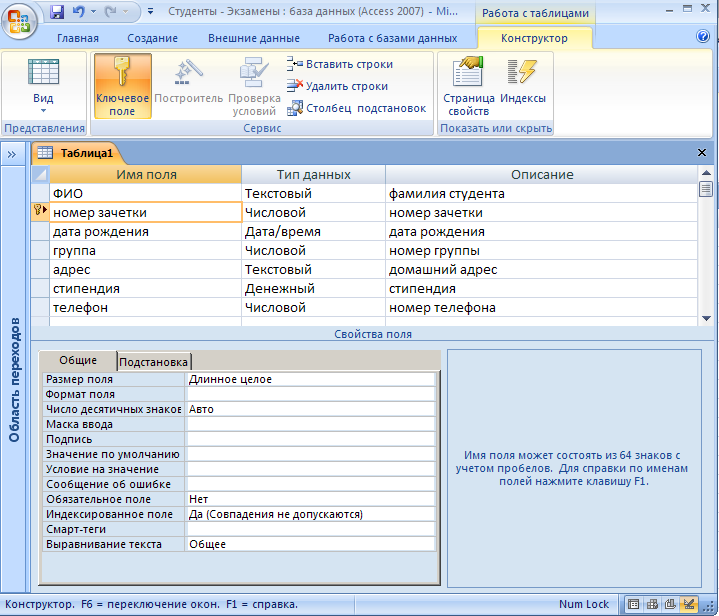The height and width of the screenshot is (616, 719).
Task: Toggle the Ключевое поле key button
Action: [122, 86]
